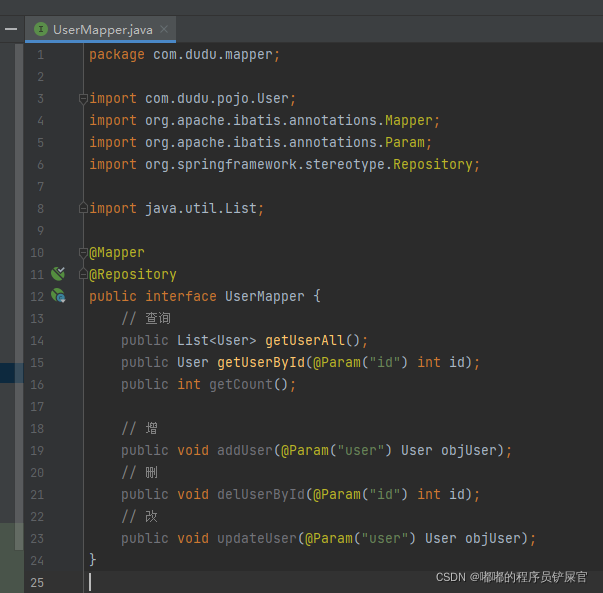Click the closing brace on line 24
This screenshot has width=603, height=593.
tap(92, 560)
